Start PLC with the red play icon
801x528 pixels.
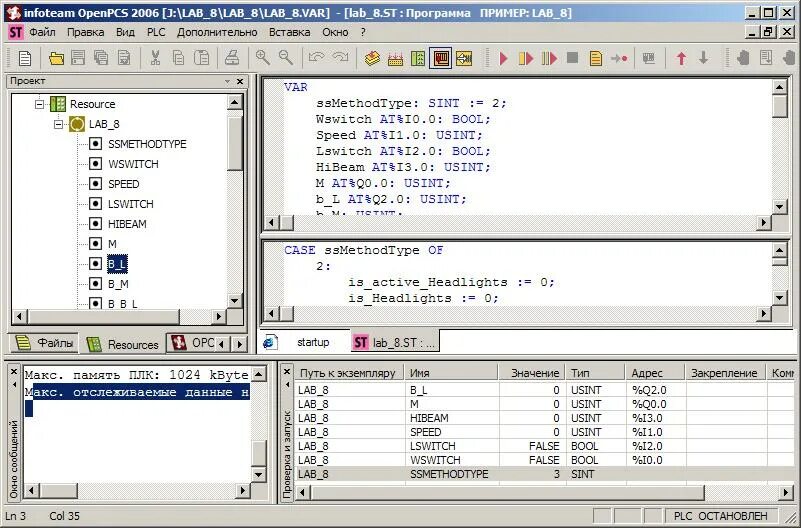(x=504, y=58)
